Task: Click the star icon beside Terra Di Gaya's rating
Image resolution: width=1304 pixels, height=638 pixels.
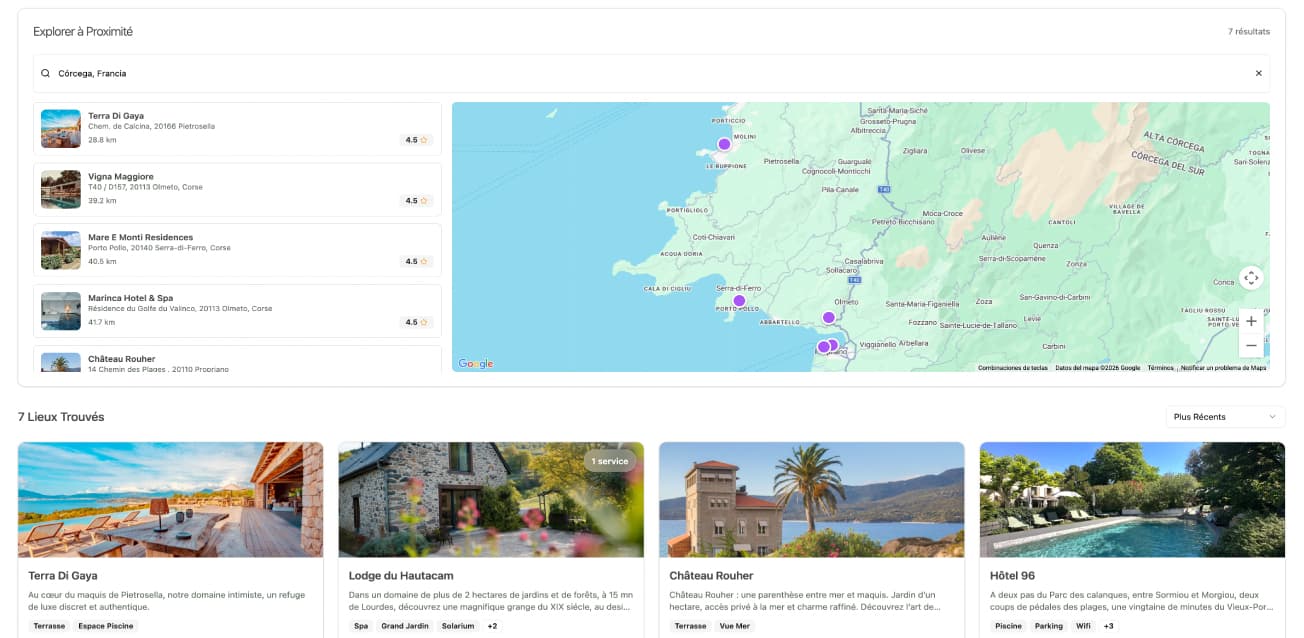Action: click(x=425, y=139)
